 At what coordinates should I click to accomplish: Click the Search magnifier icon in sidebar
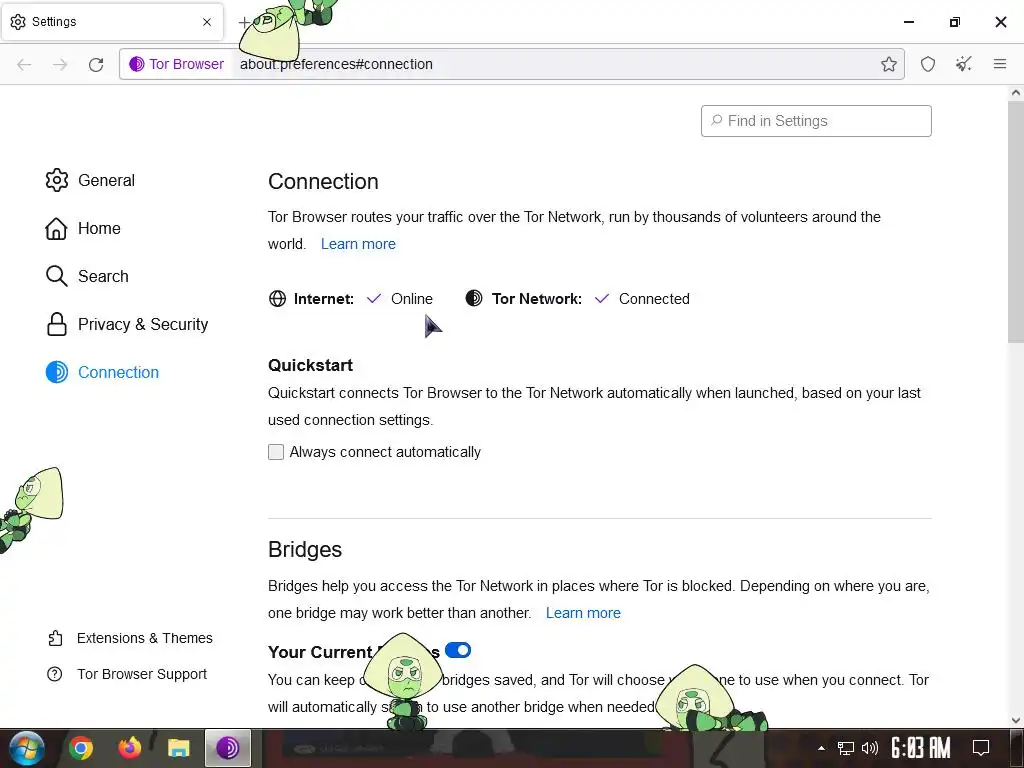57,276
